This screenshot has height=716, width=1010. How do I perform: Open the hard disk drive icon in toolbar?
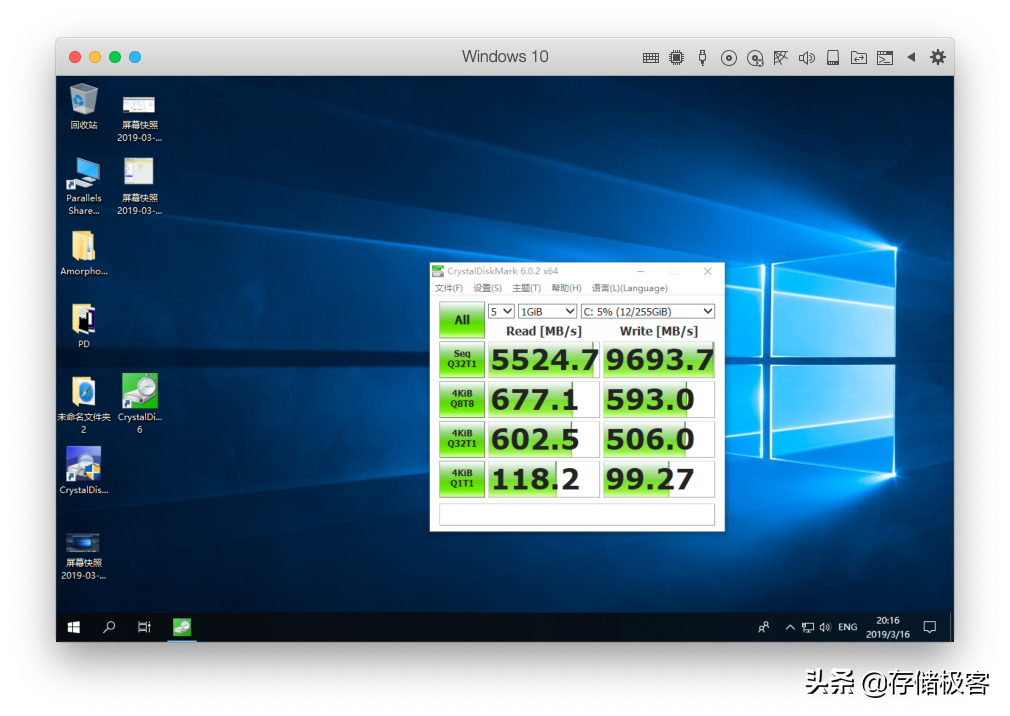click(833, 58)
